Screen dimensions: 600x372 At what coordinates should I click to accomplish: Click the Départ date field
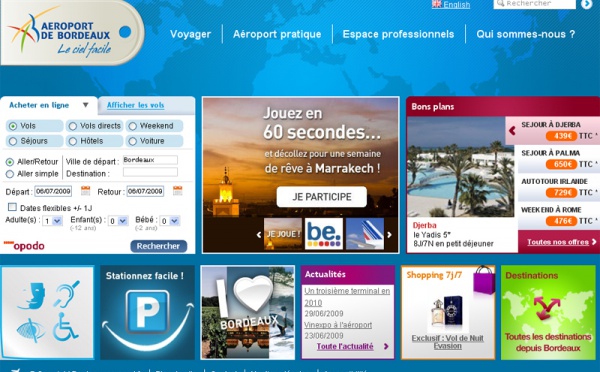[x=53, y=191]
